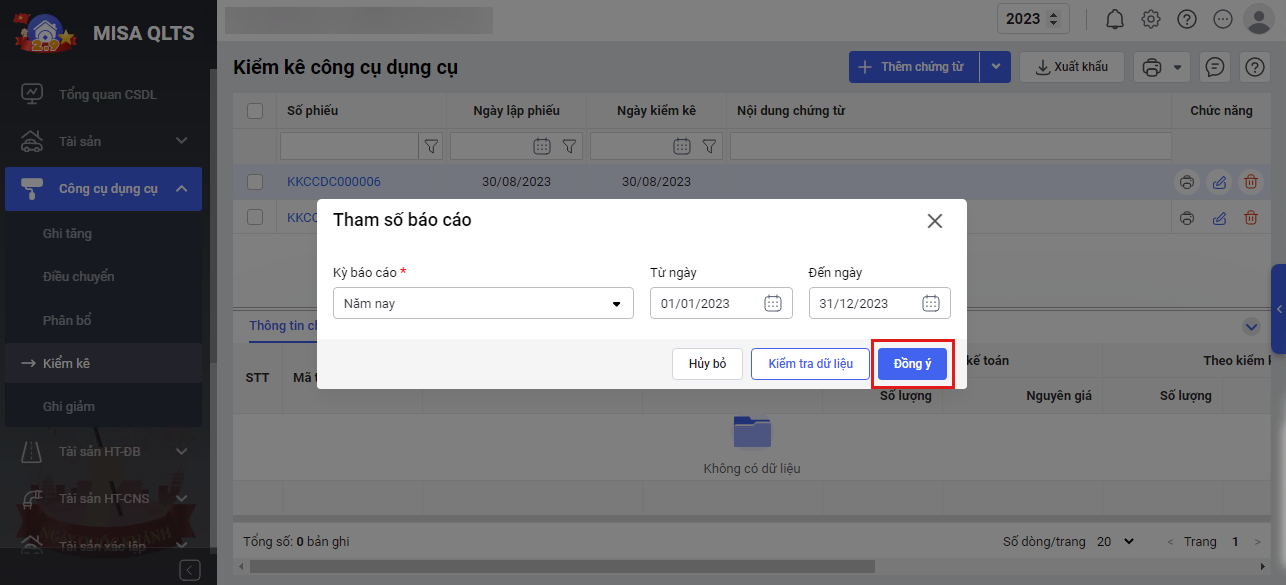This screenshot has width=1286, height=585.
Task: Go to Điều chuyển menu item
Action: tap(78, 276)
